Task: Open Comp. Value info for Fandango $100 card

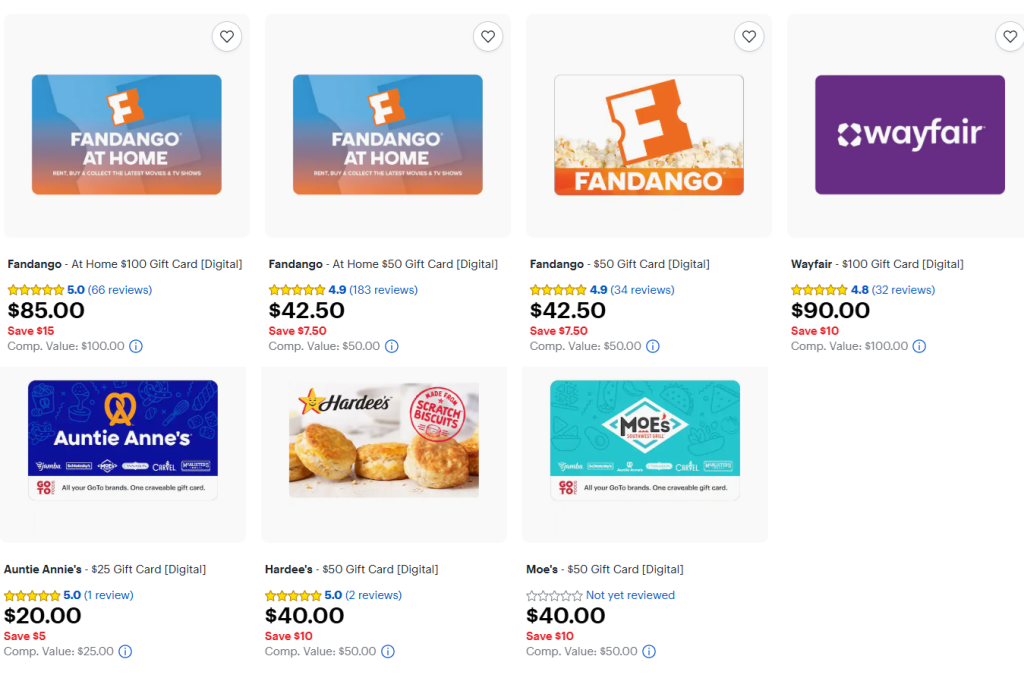Action: pos(136,346)
